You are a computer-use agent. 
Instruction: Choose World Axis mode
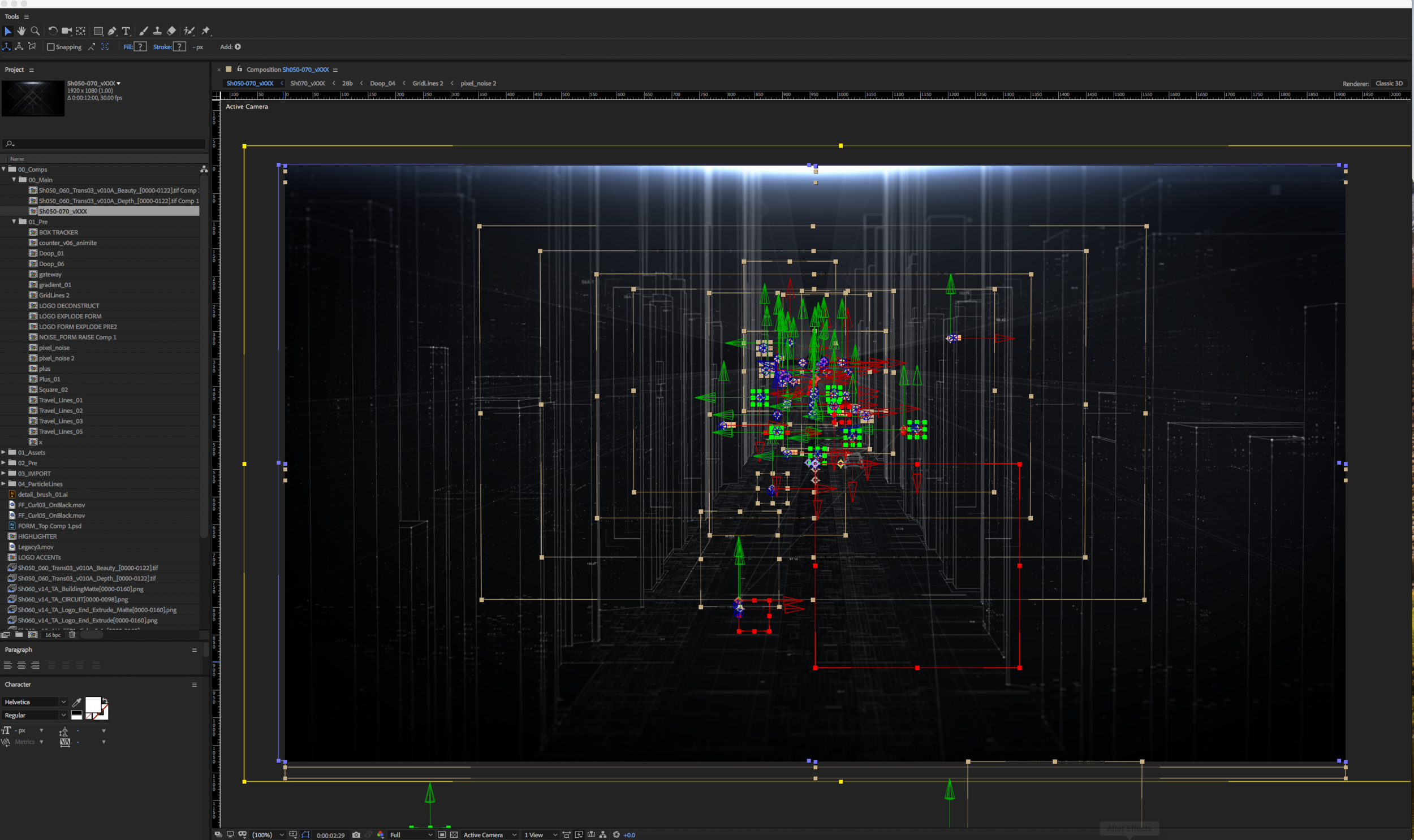coord(19,46)
